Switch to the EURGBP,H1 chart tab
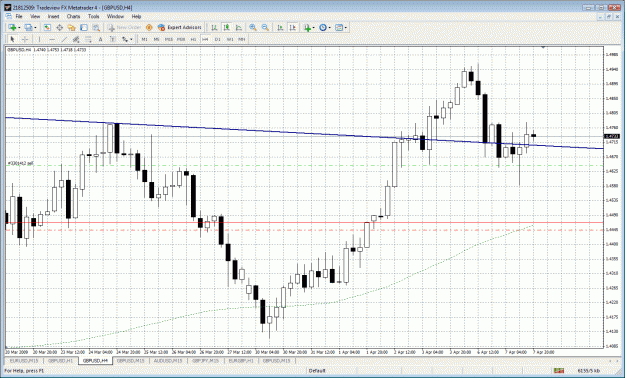The width and height of the screenshot is (625, 378). pos(241,360)
